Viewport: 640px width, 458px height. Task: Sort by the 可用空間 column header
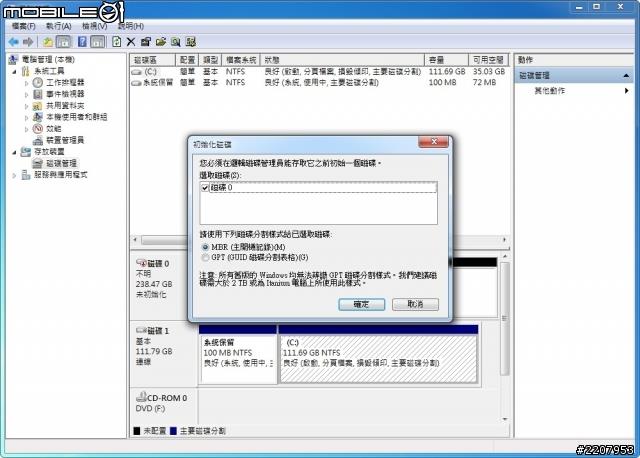click(x=488, y=60)
